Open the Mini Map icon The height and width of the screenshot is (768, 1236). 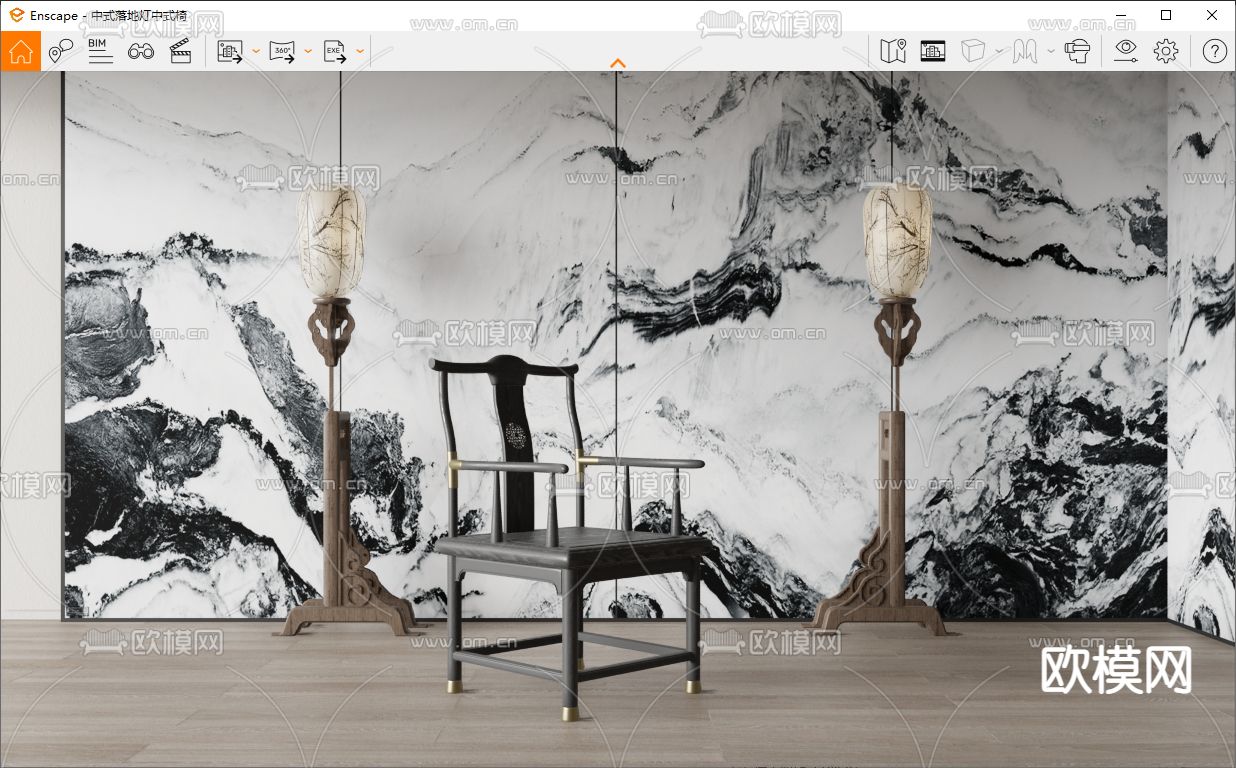click(893, 51)
